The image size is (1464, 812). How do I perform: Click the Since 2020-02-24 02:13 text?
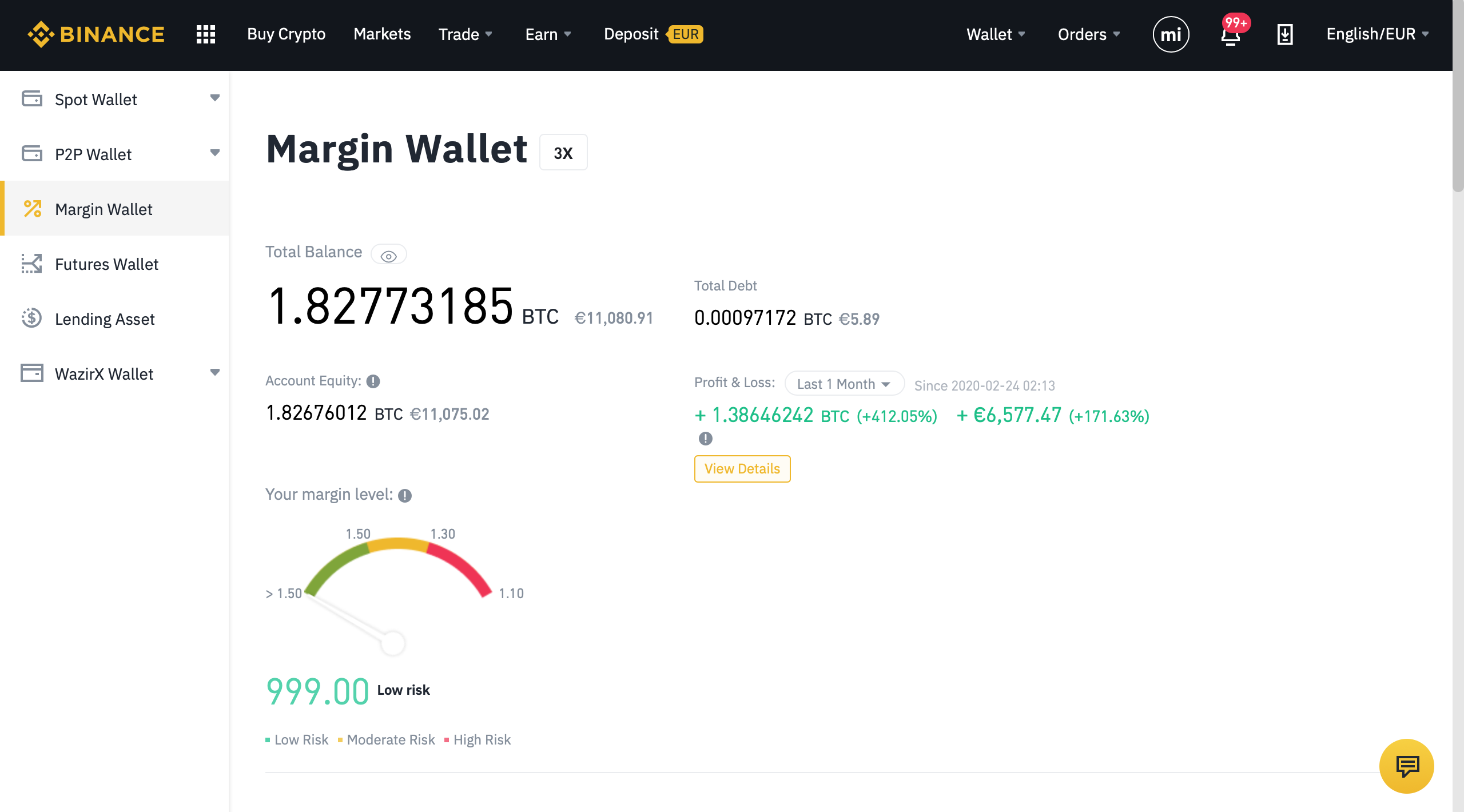984,386
